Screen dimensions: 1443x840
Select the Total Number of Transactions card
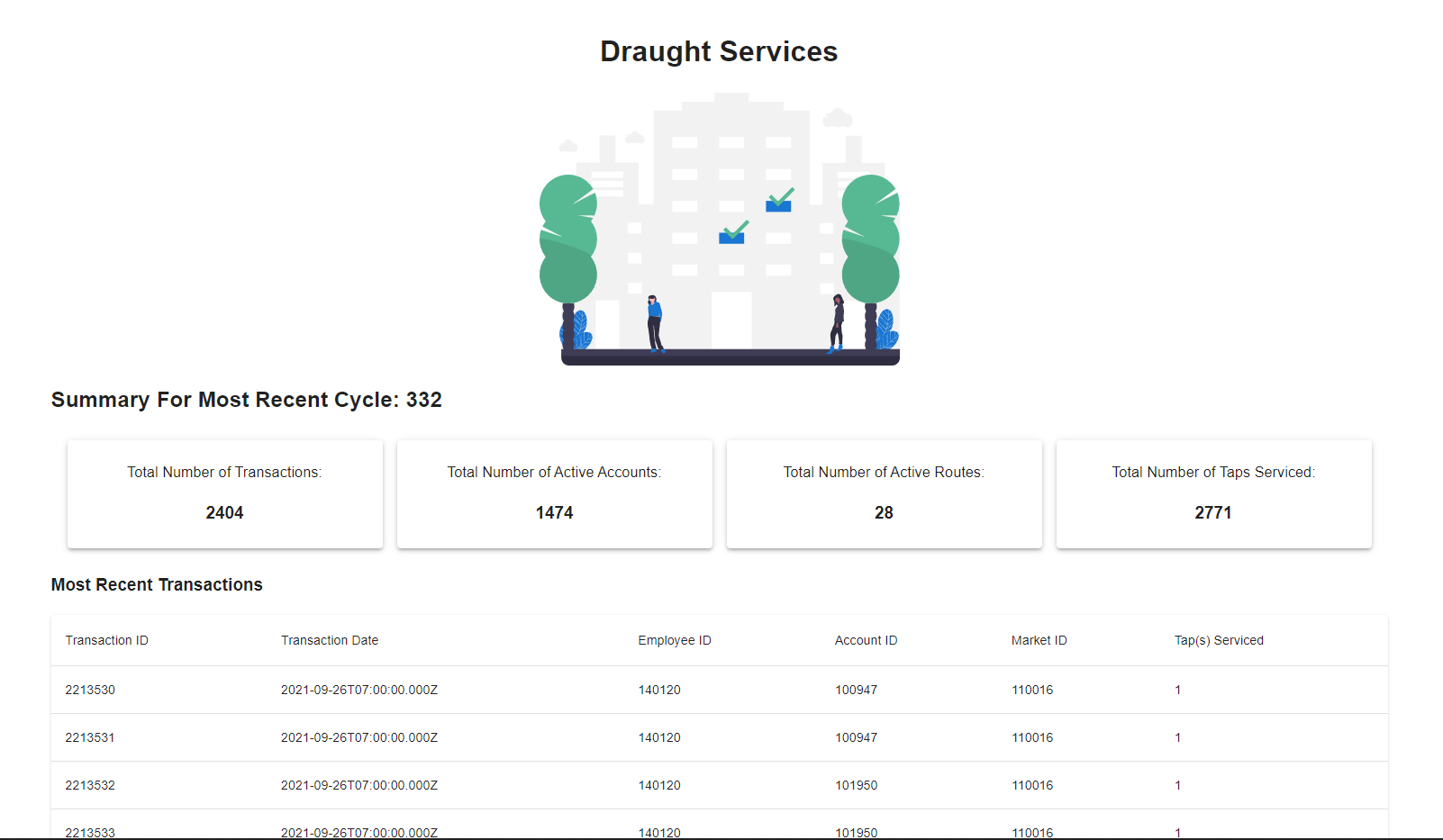[224, 493]
